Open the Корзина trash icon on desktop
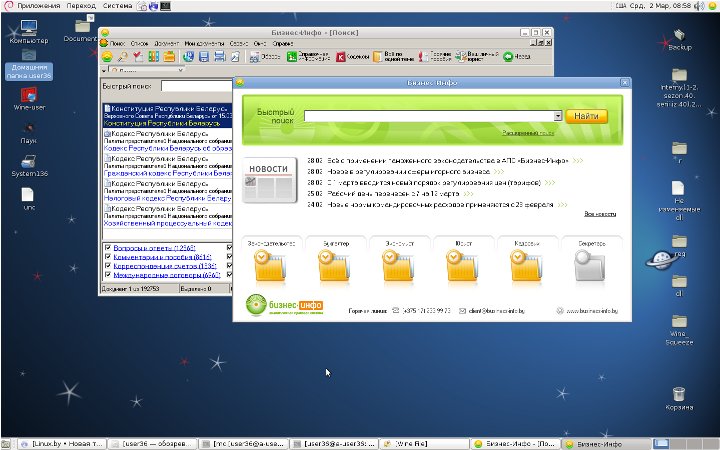The image size is (720, 450). tap(679, 396)
